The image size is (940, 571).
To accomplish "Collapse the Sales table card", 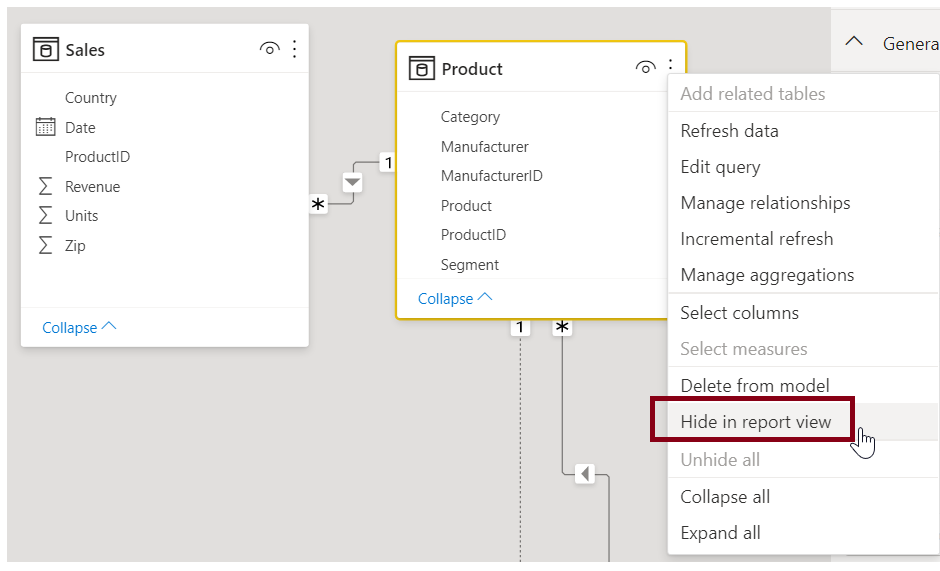I will pyautogui.click(x=79, y=327).
